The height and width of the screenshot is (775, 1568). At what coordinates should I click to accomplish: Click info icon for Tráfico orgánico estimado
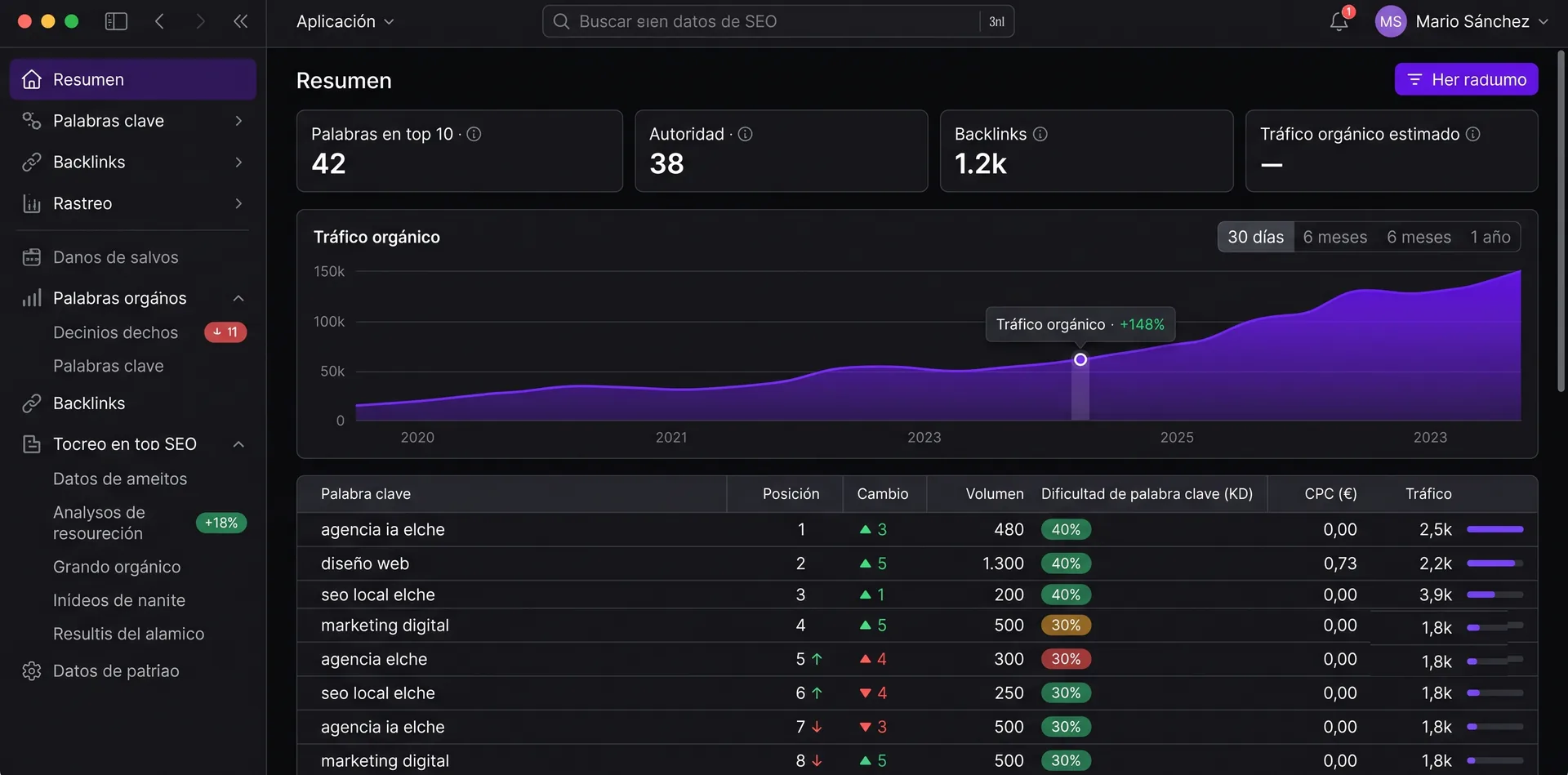pos(1472,134)
